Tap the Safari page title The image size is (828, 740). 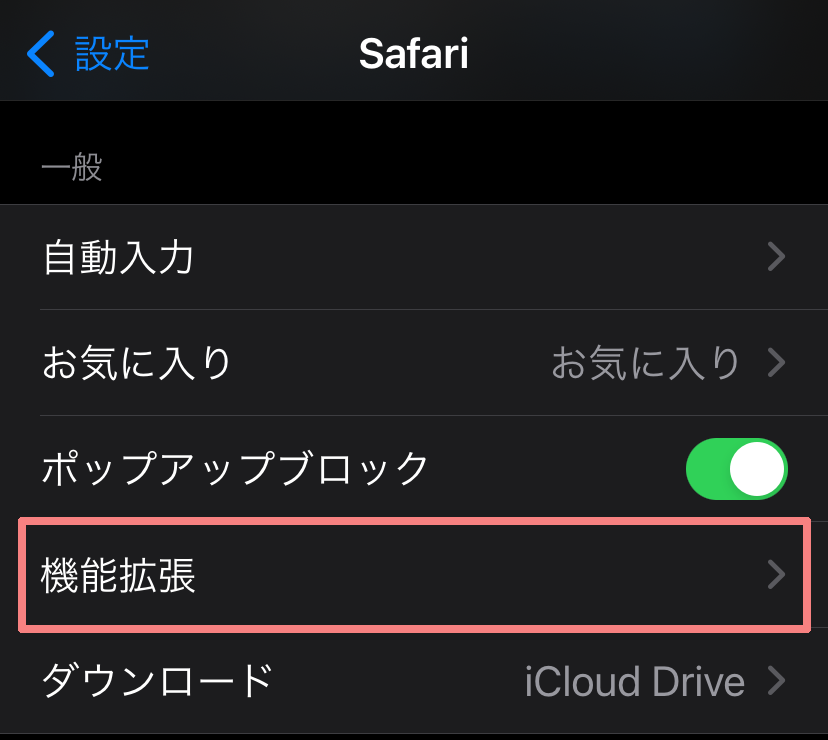click(413, 53)
